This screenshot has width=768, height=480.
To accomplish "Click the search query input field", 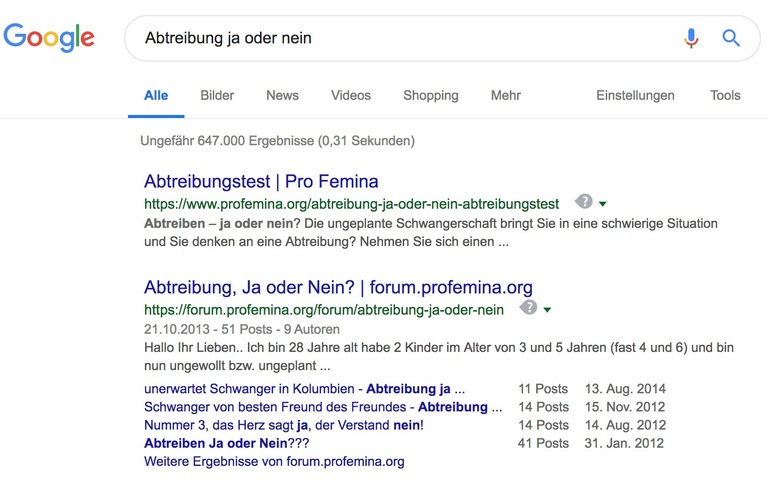I will click(x=400, y=38).
